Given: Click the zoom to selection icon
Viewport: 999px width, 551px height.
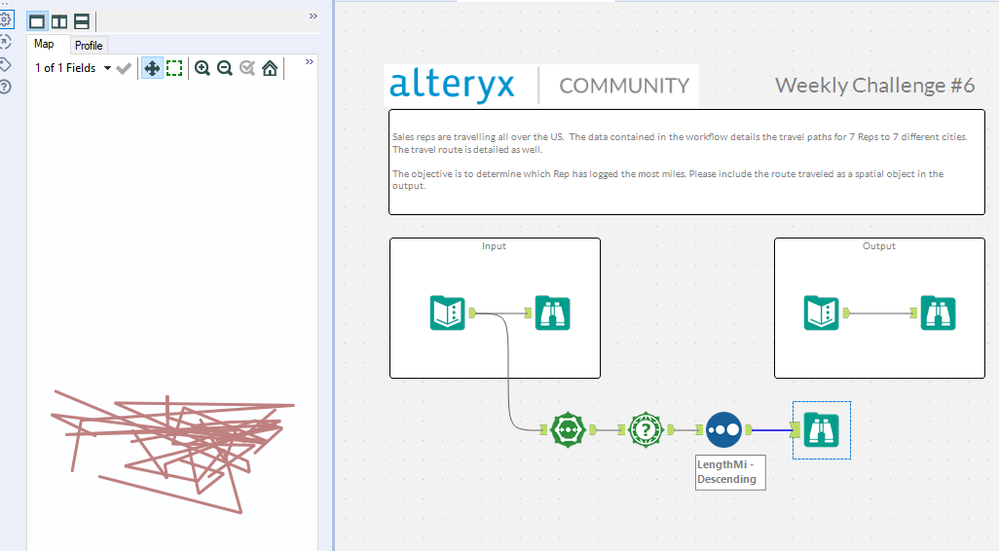Looking at the screenshot, I should click(247, 68).
